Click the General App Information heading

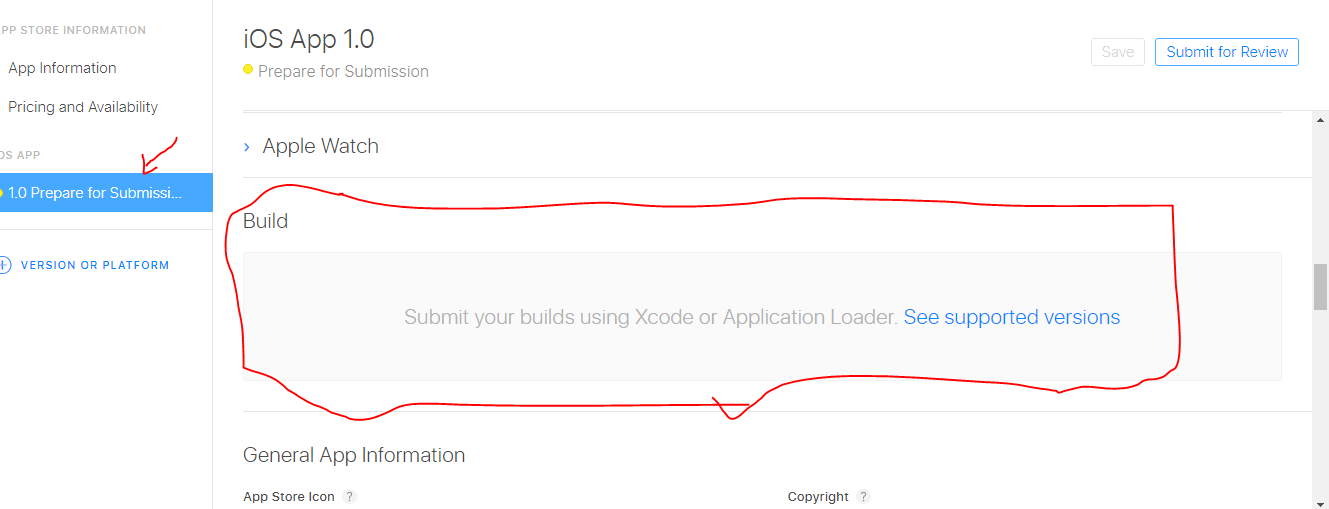point(354,455)
